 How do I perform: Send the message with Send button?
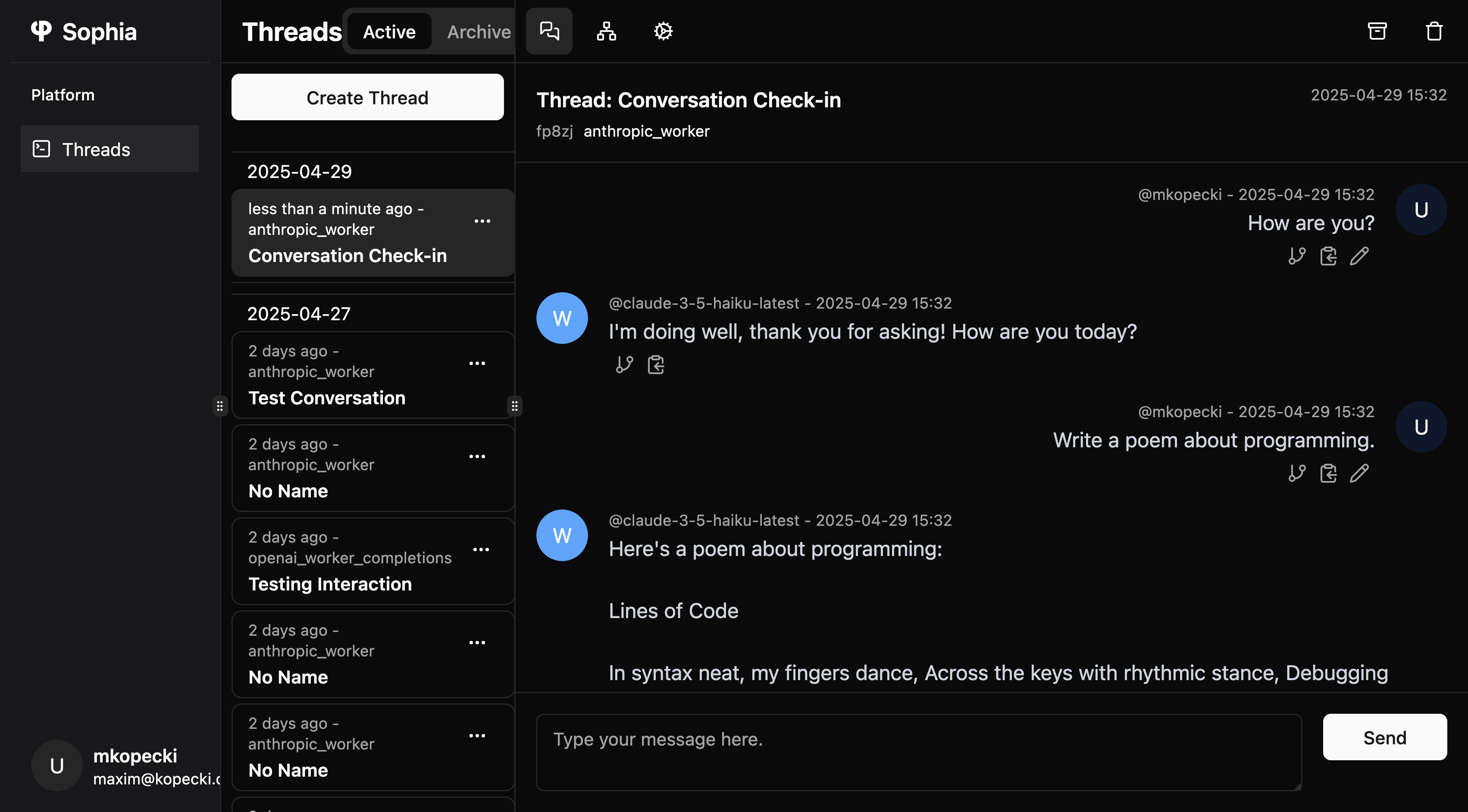pyautogui.click(x=1384, y=737)
